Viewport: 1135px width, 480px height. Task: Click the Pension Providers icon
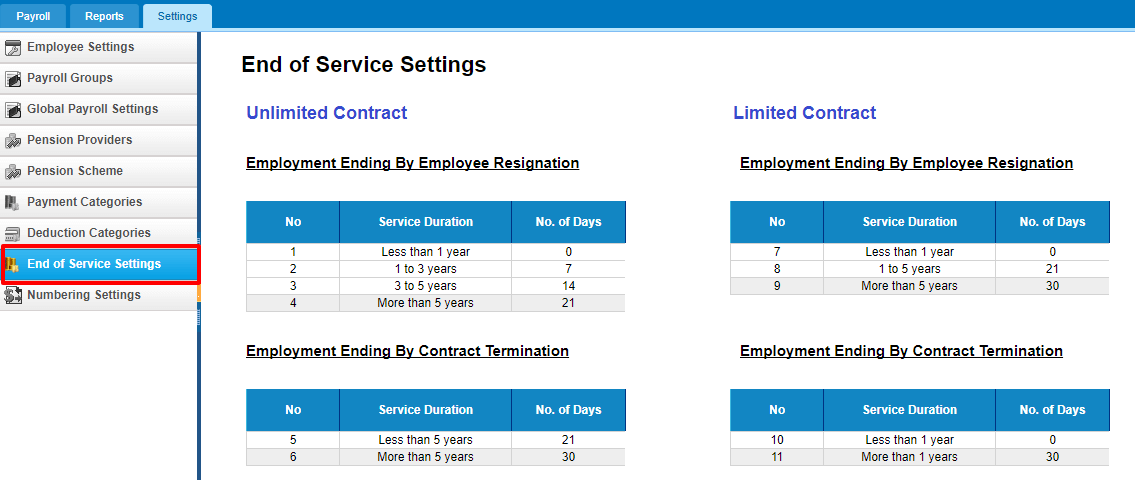(12, 140)
